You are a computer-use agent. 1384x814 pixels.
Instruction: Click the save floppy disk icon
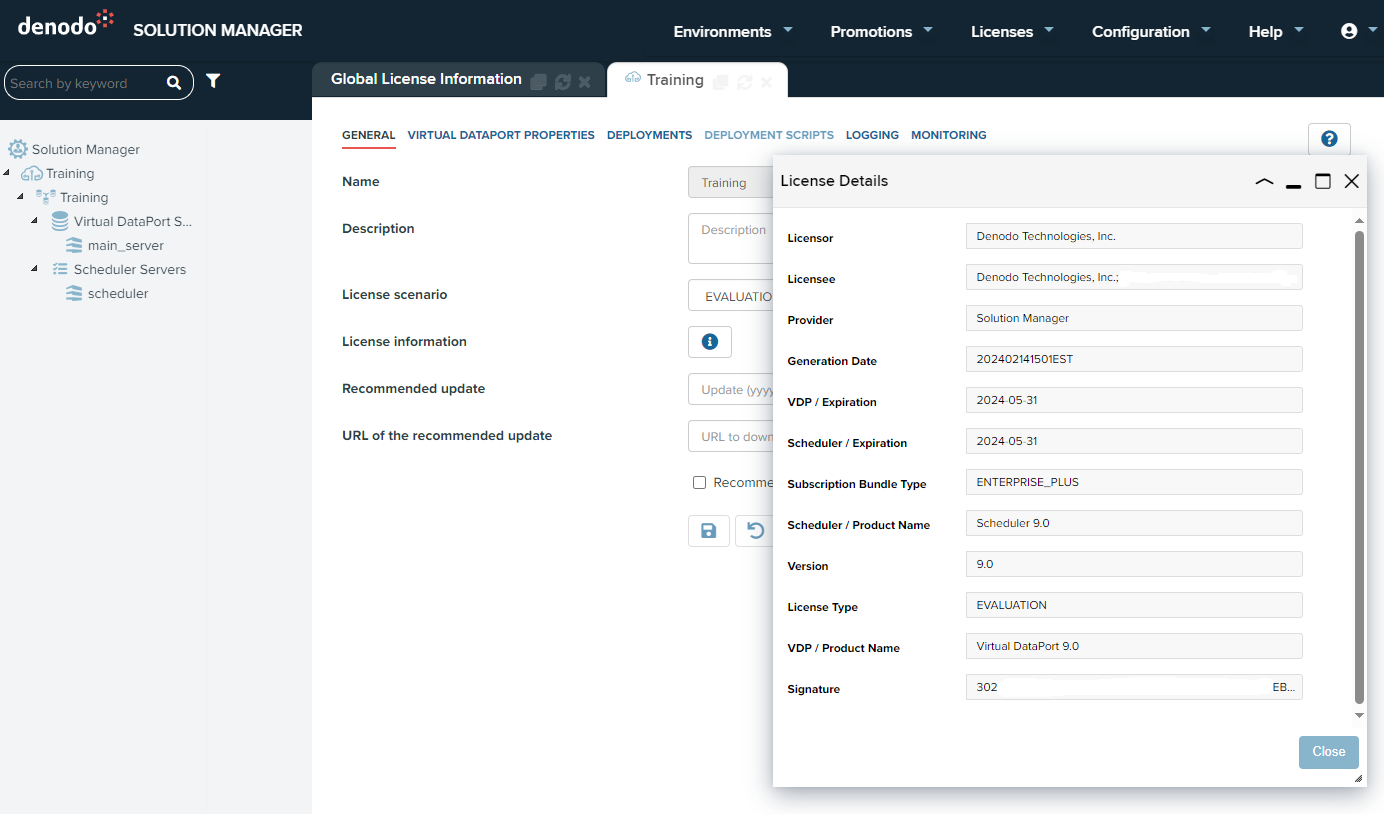click(709, 531)
